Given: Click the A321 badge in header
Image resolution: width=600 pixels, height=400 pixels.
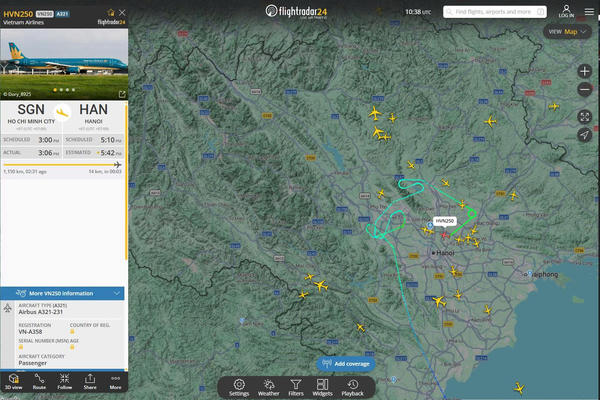Looking at the screenshot, I should [x=62, y=14].
